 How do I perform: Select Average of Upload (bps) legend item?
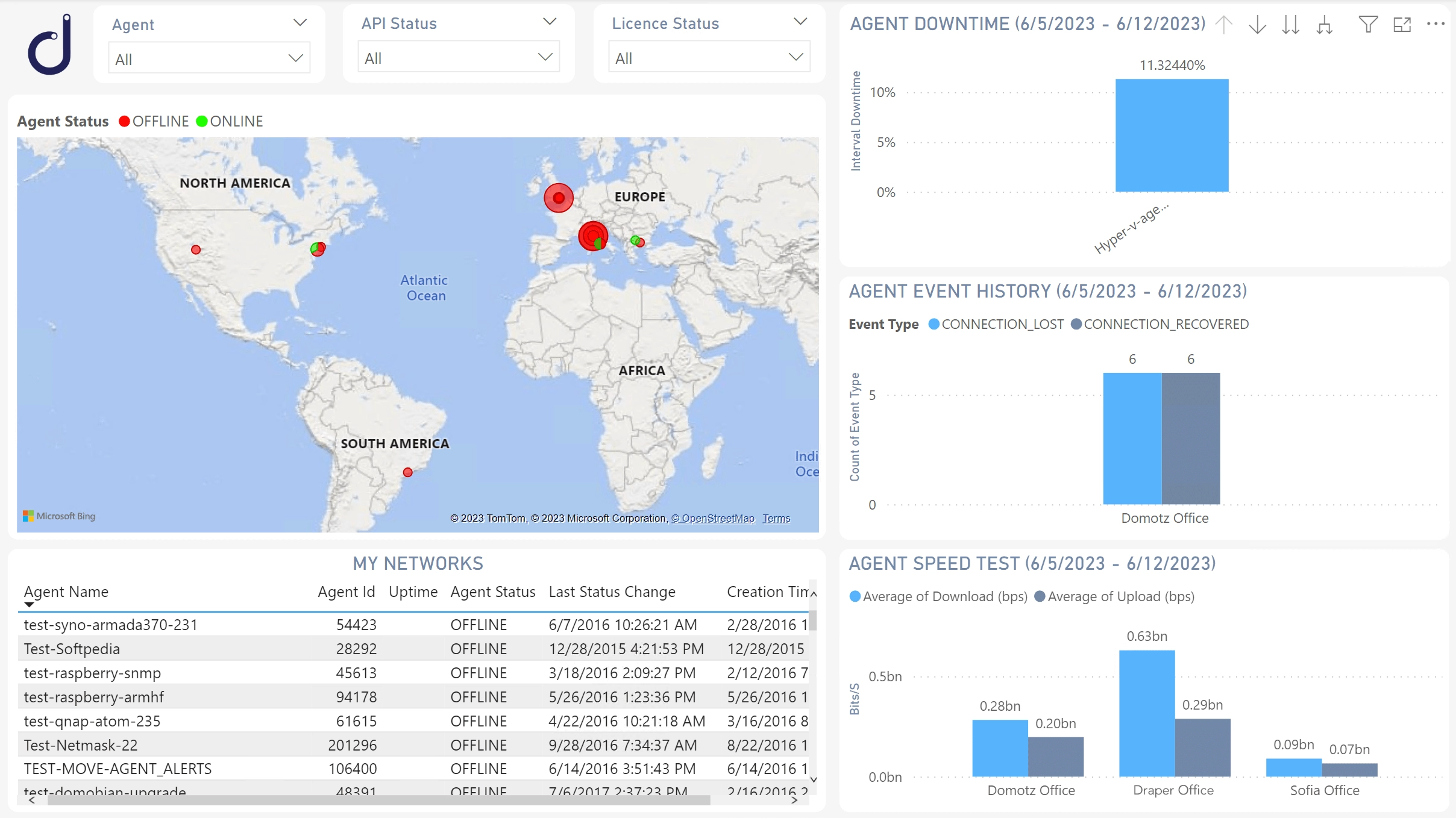pos(1114,596)
